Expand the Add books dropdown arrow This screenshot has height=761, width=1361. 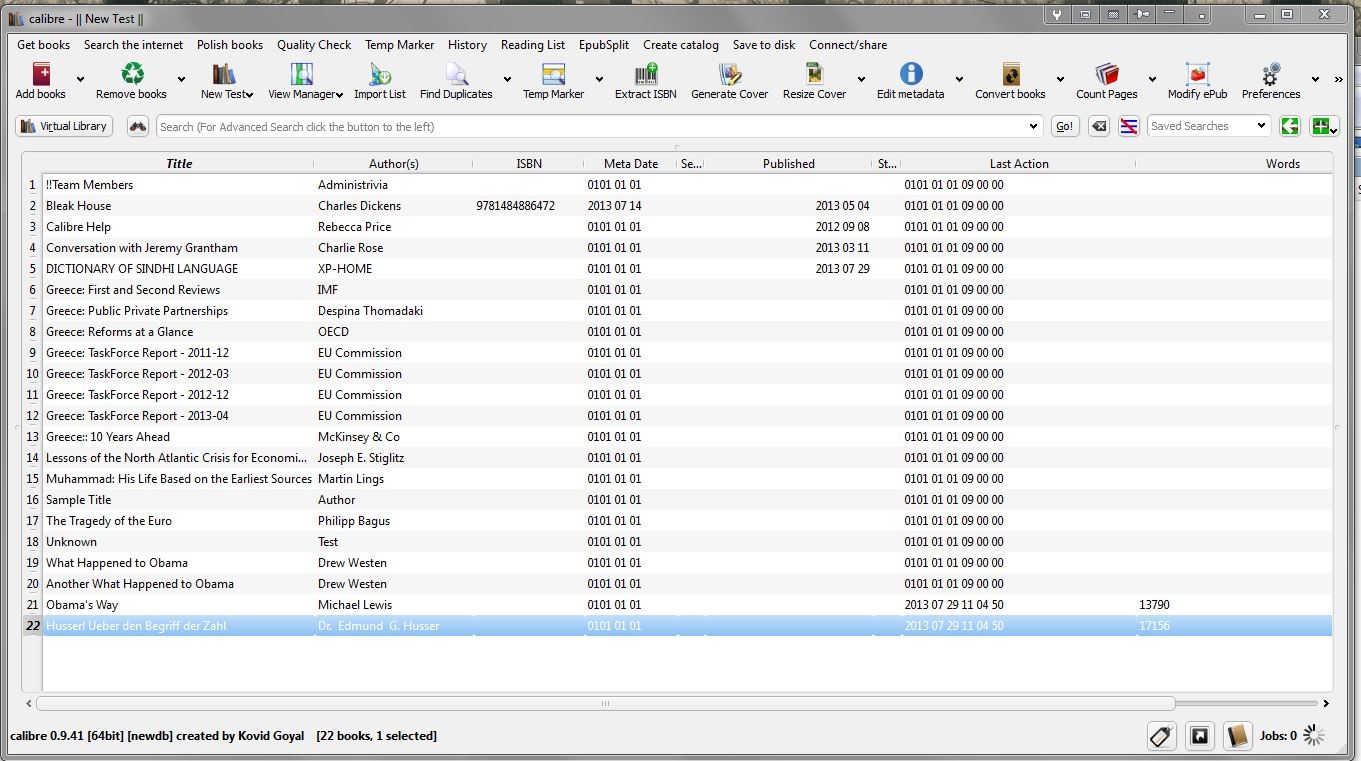pos(81,79)
